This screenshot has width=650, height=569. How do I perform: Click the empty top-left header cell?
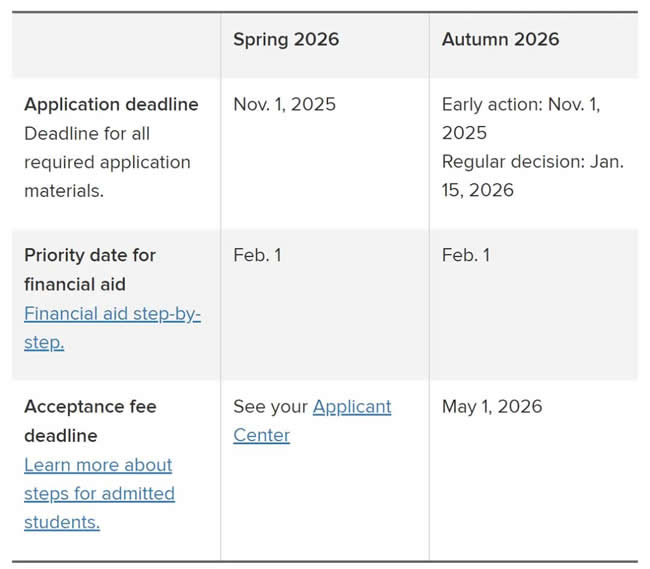coord(116,45)
